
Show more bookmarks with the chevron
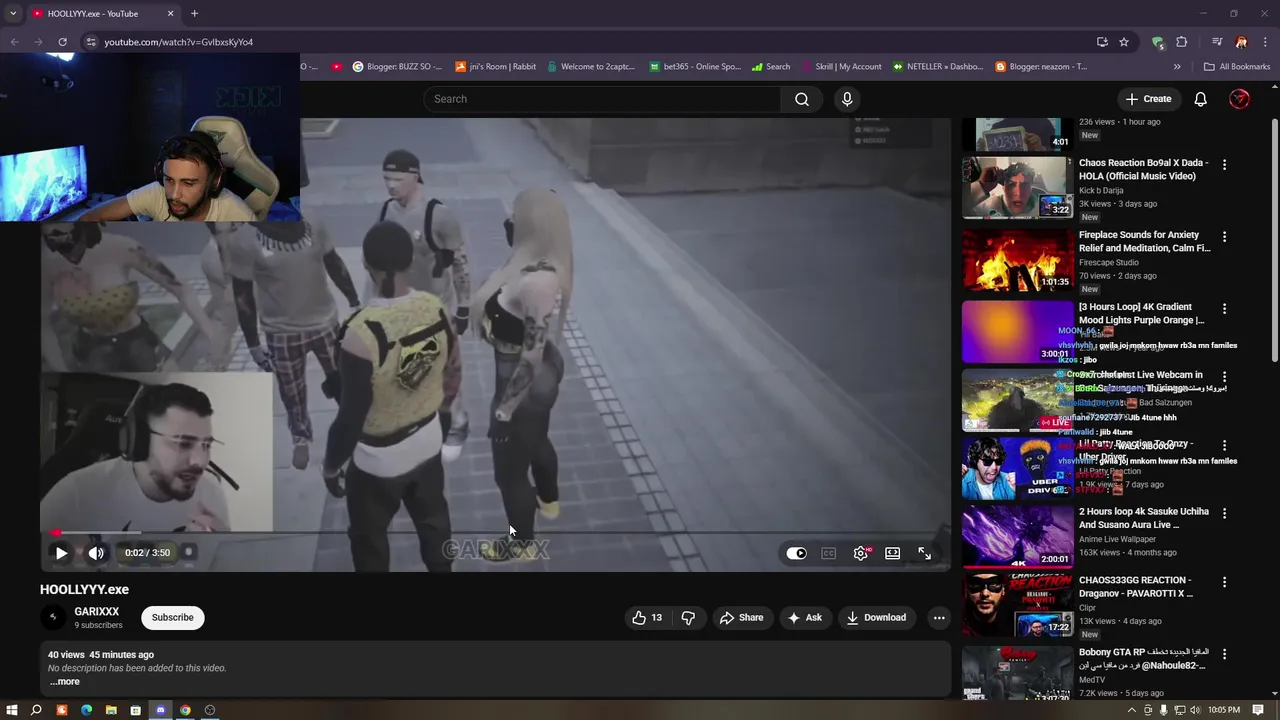click(x=1177, y=67)
